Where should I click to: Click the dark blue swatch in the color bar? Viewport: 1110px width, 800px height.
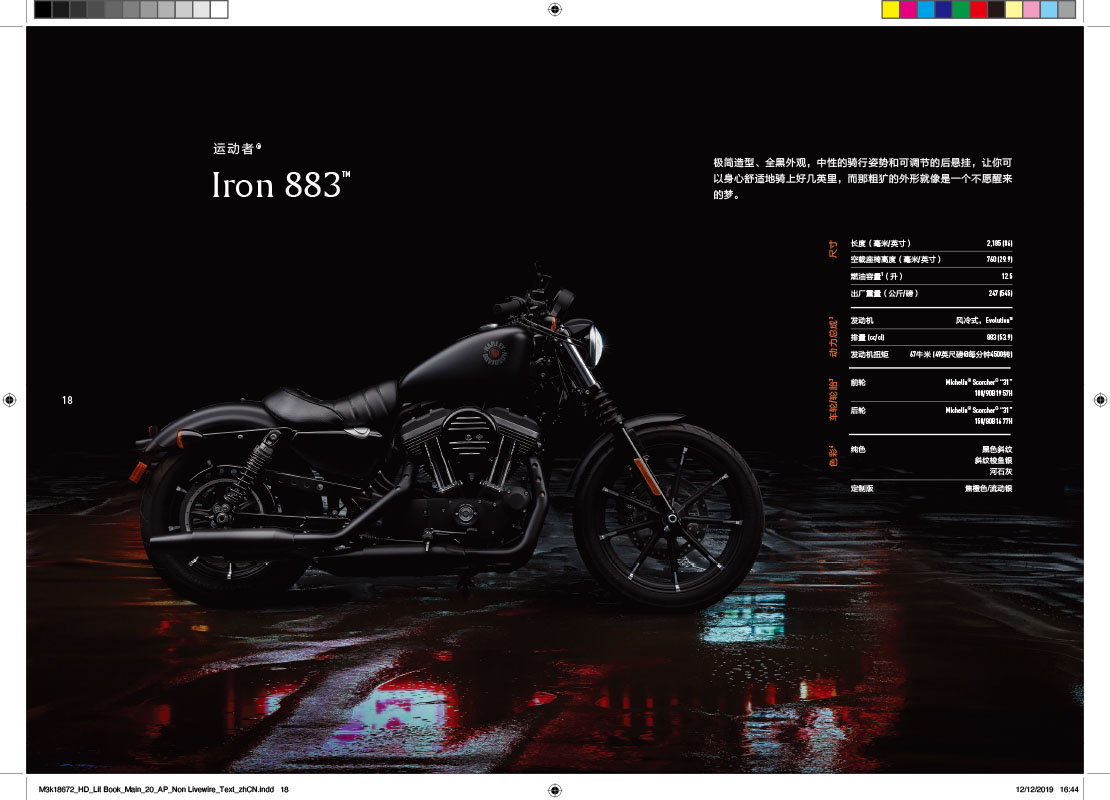coord(944,9)
